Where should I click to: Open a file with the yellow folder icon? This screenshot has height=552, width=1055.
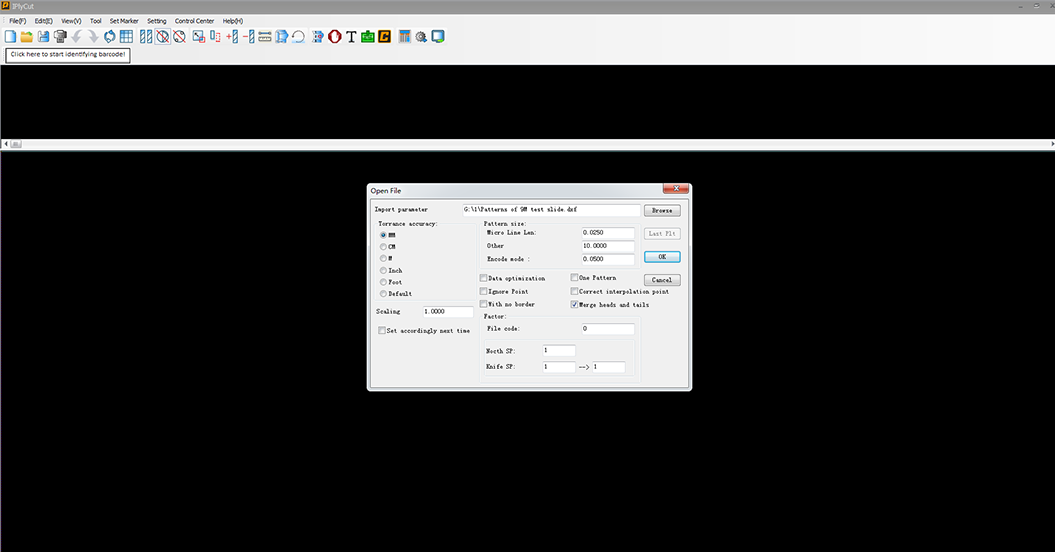click(27, 37)
